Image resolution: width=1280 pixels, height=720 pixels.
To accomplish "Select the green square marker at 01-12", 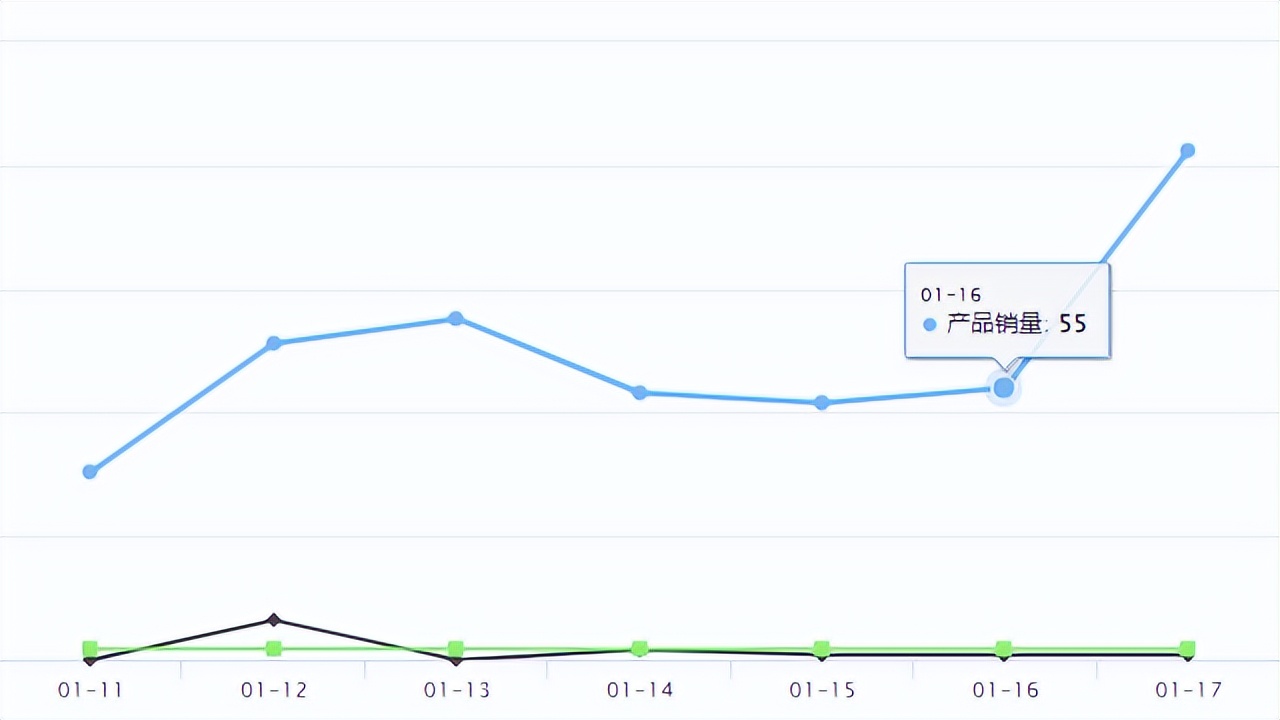I will tap(273, 648).
